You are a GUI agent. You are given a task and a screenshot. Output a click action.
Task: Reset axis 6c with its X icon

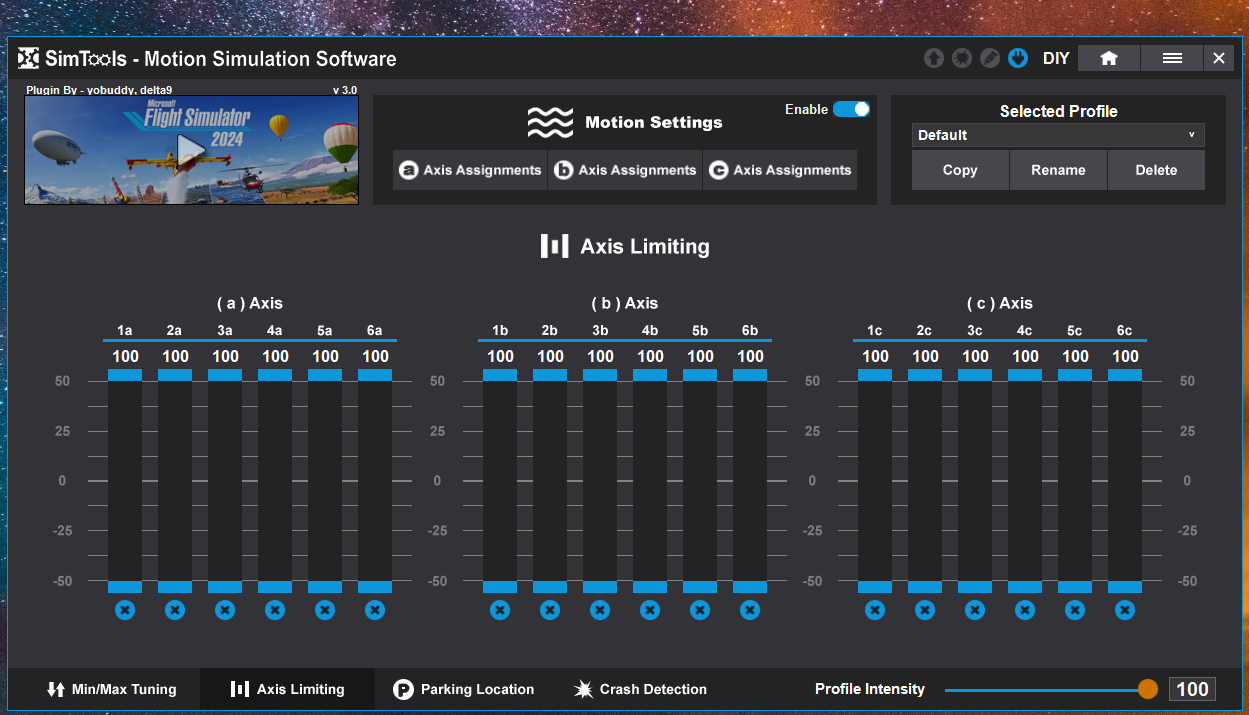click(x=1125, y=609)
